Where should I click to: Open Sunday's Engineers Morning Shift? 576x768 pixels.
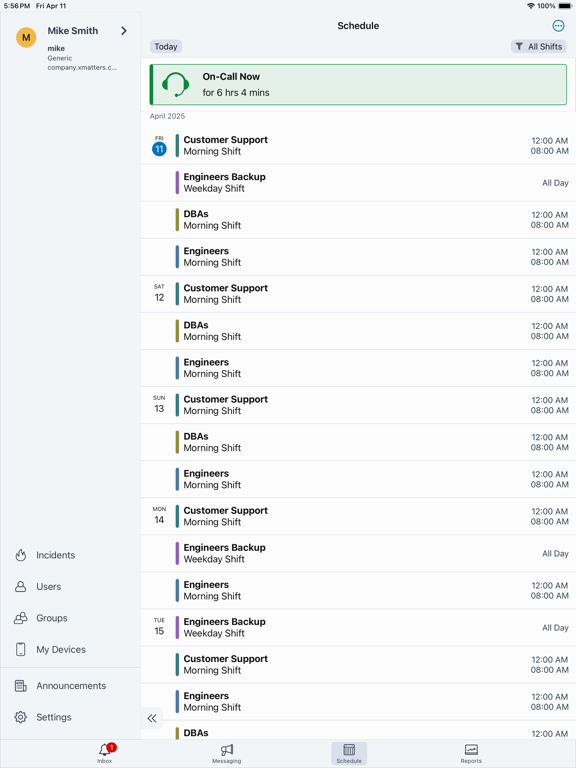(358, 479)
